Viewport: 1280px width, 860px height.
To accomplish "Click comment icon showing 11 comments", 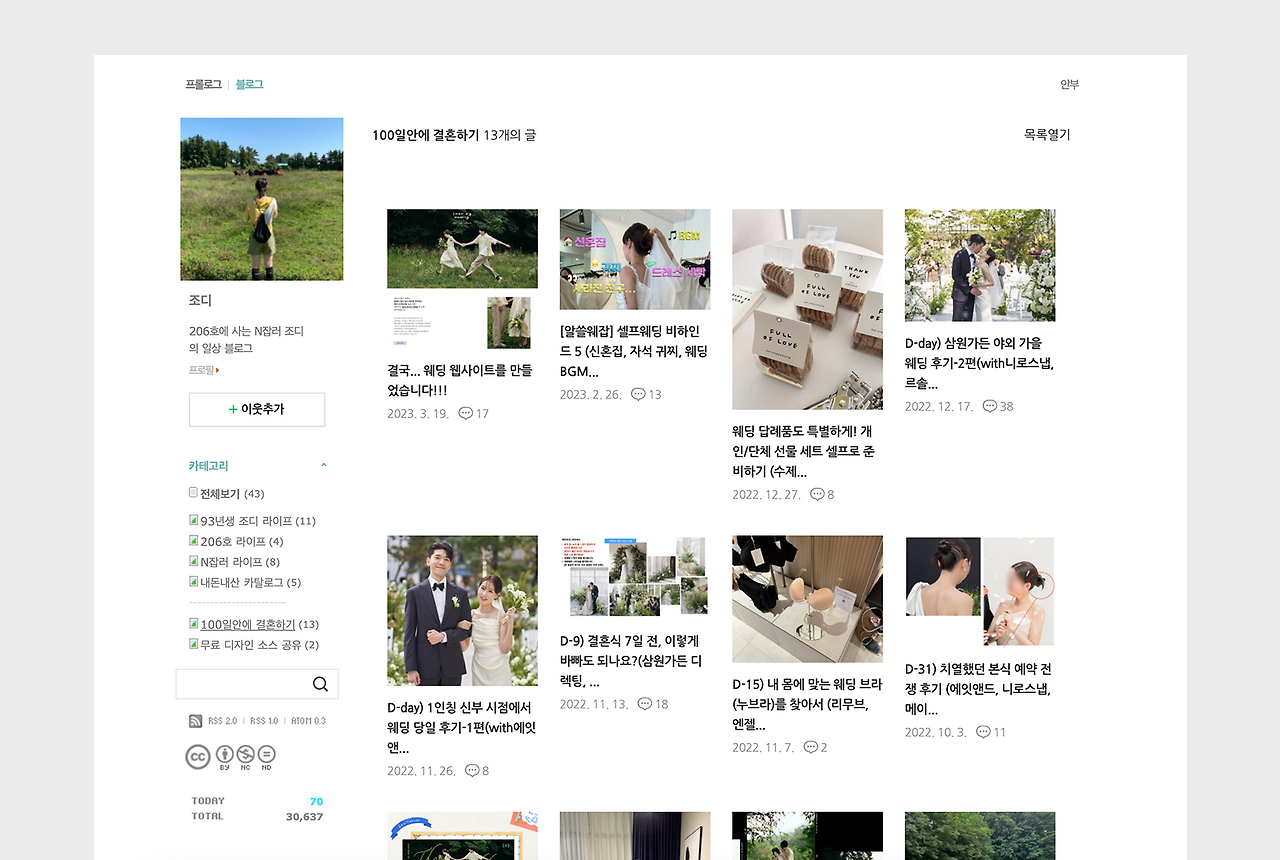I will 983,732.
